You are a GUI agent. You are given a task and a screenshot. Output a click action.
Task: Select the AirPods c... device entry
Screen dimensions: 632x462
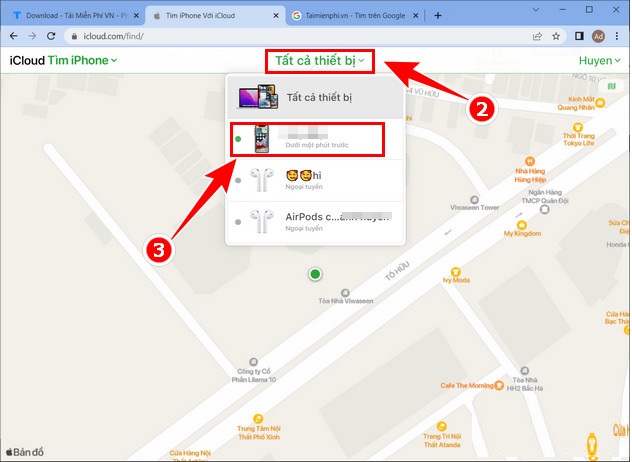pyautogui.click(x=316, y=222)
